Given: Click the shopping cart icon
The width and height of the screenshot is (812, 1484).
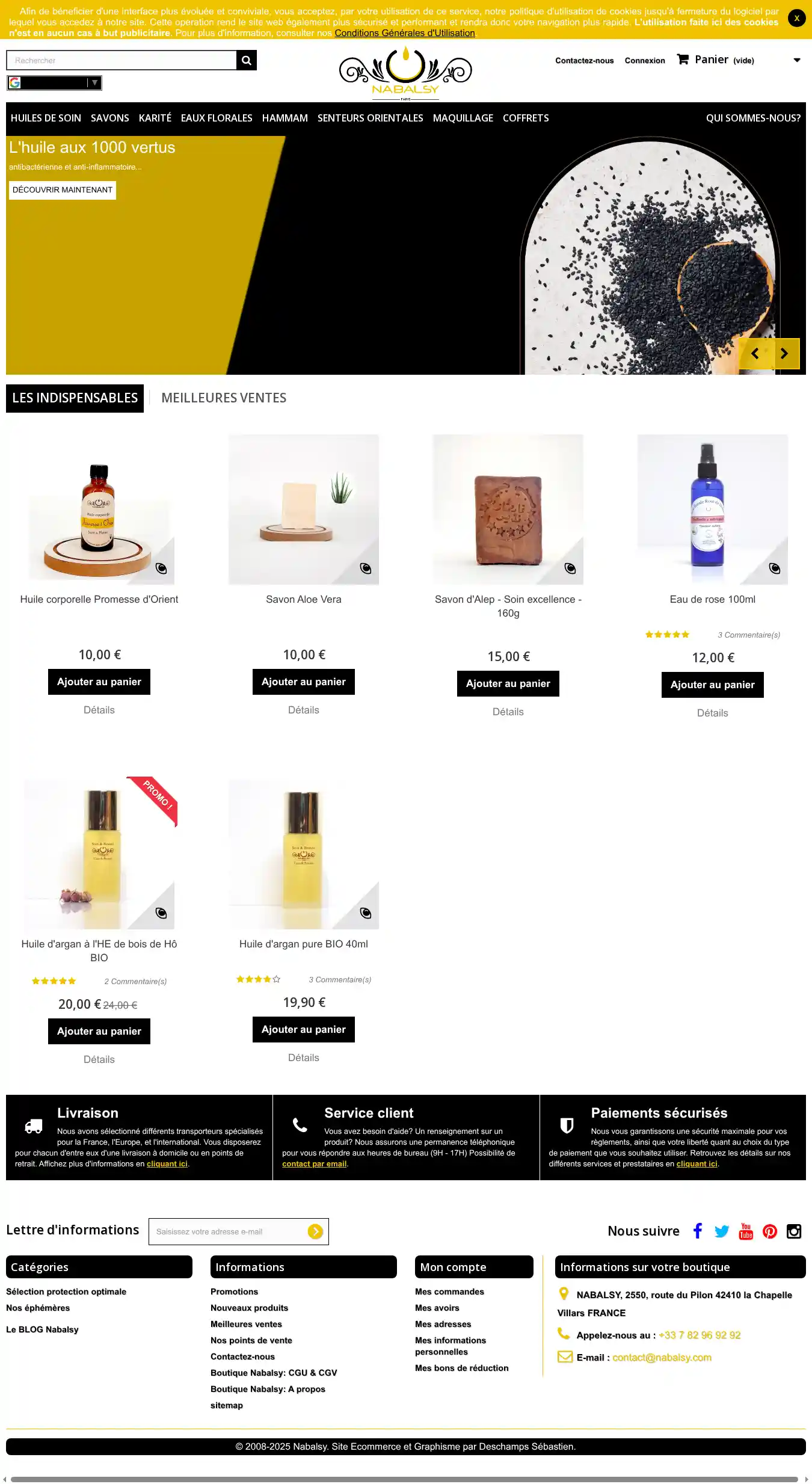Looking at the screenshot, I should (x=683, y=59).
